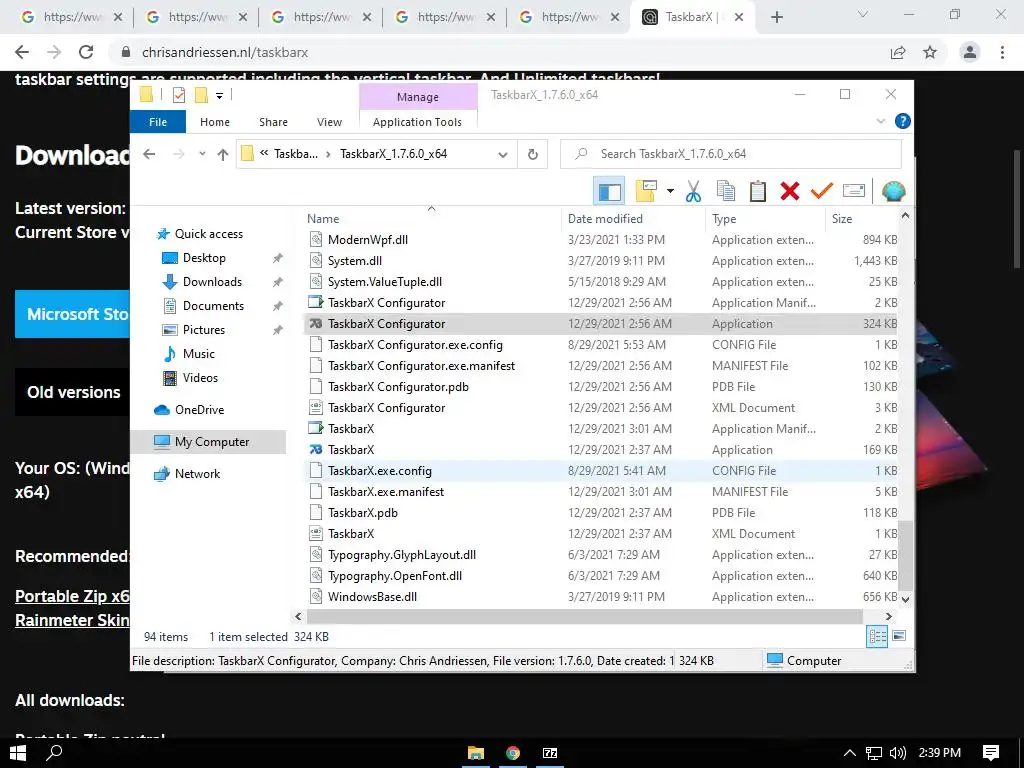Open the File menu in Explorer
Image resolution: width=1024 pixels, height=768 pixels.
click(158, 122)
